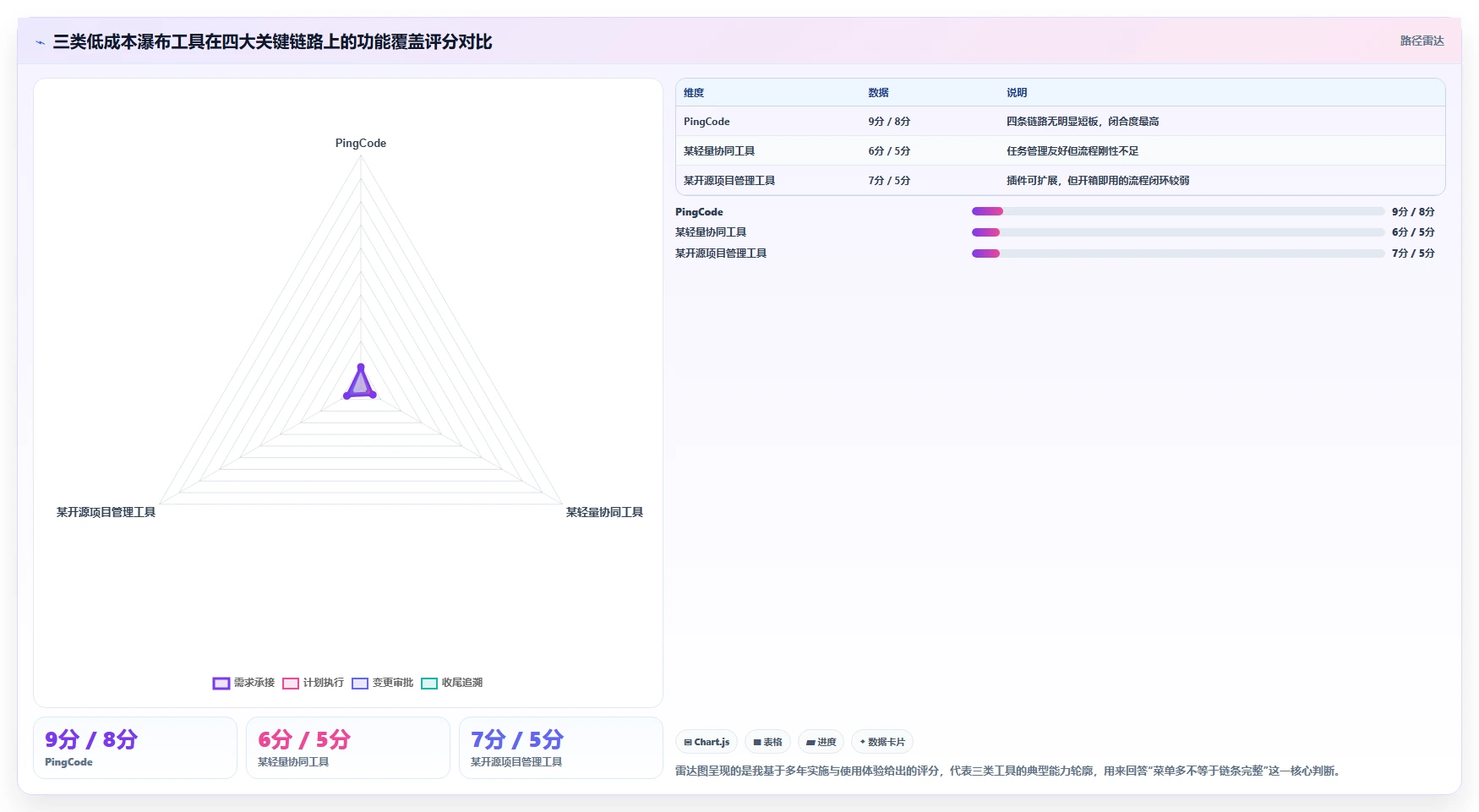This screenshot has width=1479, height=812.
Task: Click the PingCode progress bar
Action: coord(1178,211)
